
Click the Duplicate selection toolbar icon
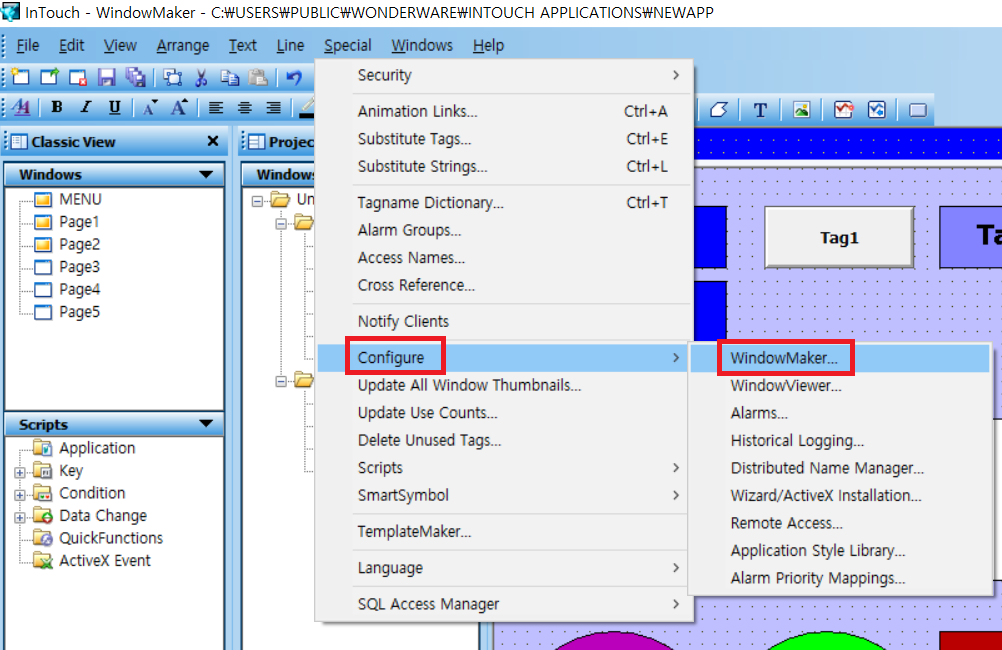pyautogui.click(x=172, y=77)
